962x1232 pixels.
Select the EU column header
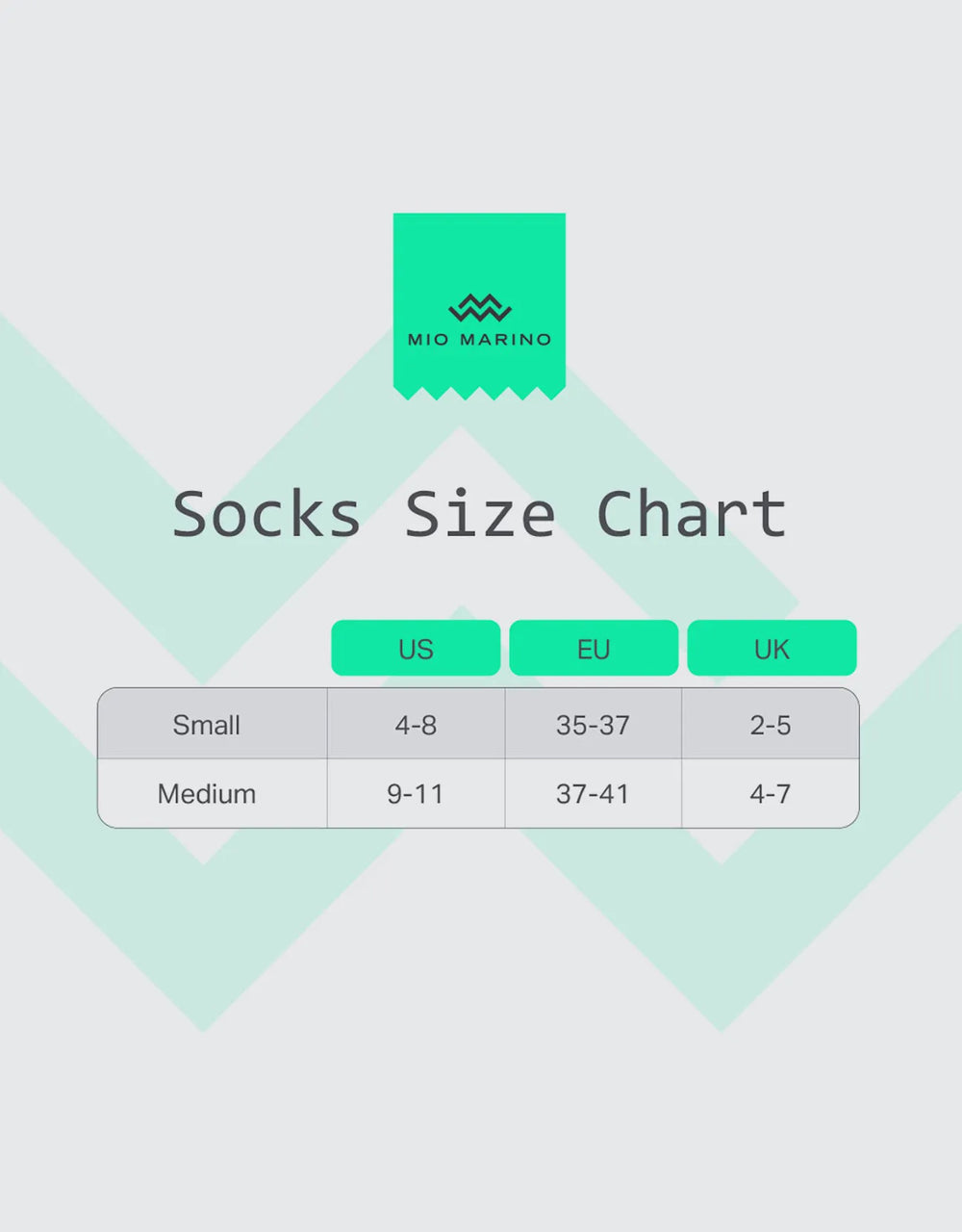click(x=594, y=648)
